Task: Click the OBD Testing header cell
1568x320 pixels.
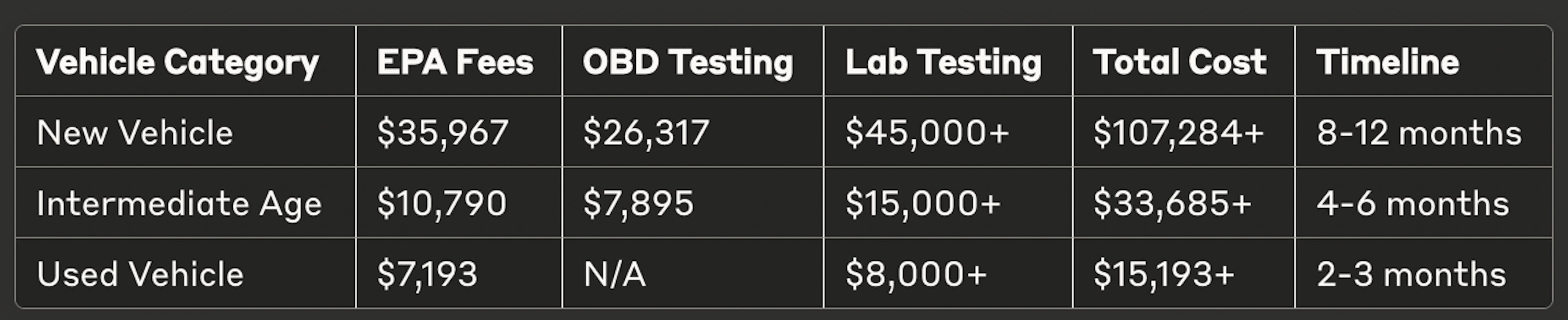Action: [x=688, y=63]
